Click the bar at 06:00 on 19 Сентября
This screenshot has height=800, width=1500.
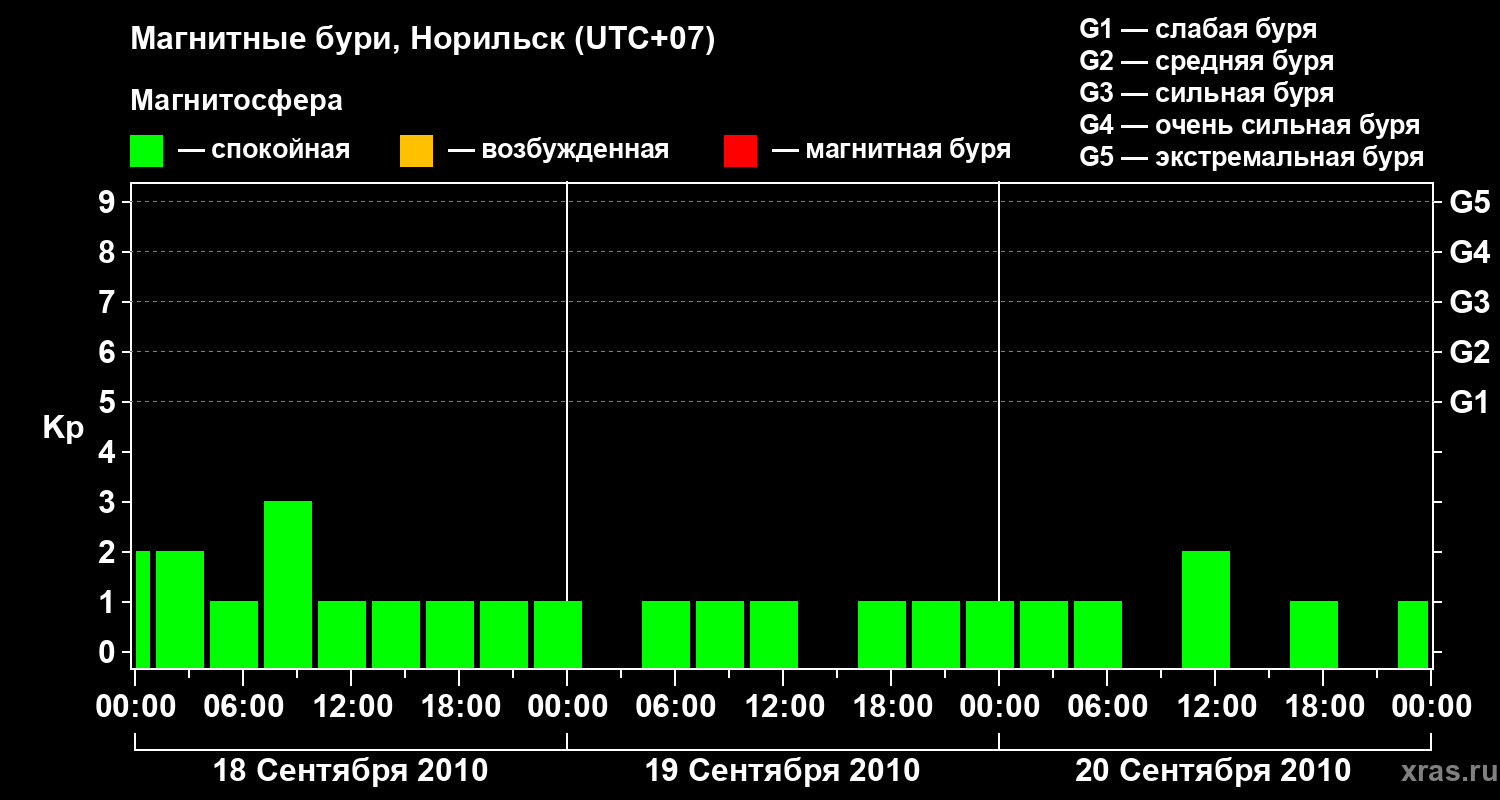(x=666, y=634)
